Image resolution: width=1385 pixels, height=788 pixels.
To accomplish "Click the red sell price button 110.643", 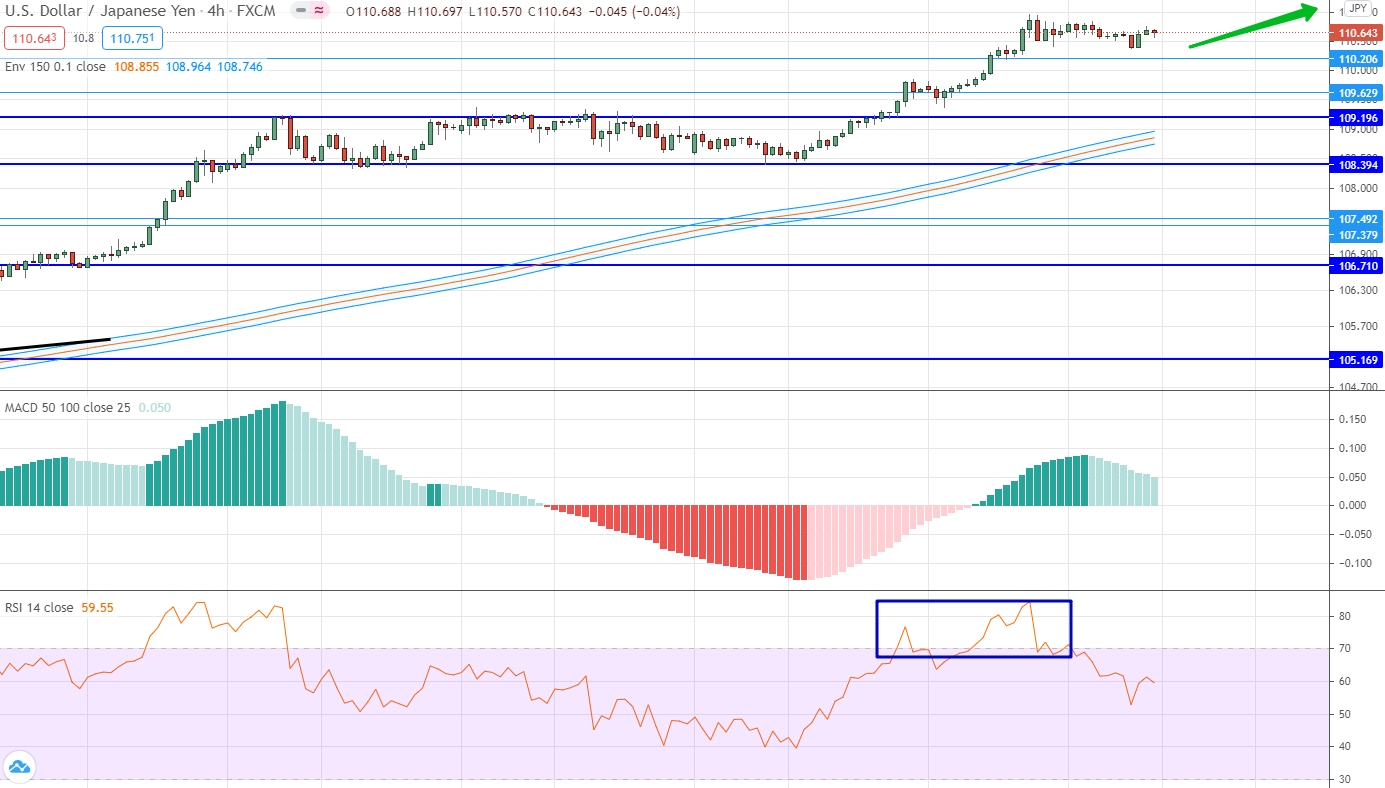I will click(35, 38).
